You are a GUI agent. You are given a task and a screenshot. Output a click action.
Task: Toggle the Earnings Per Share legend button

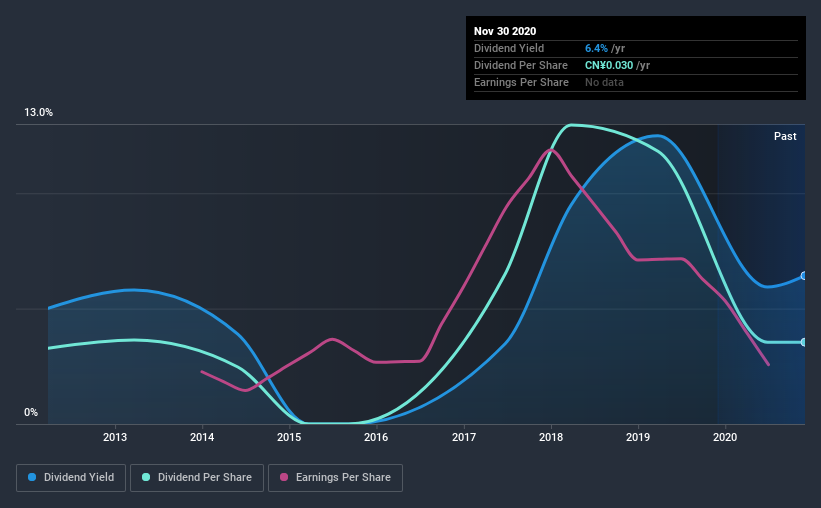335,478
